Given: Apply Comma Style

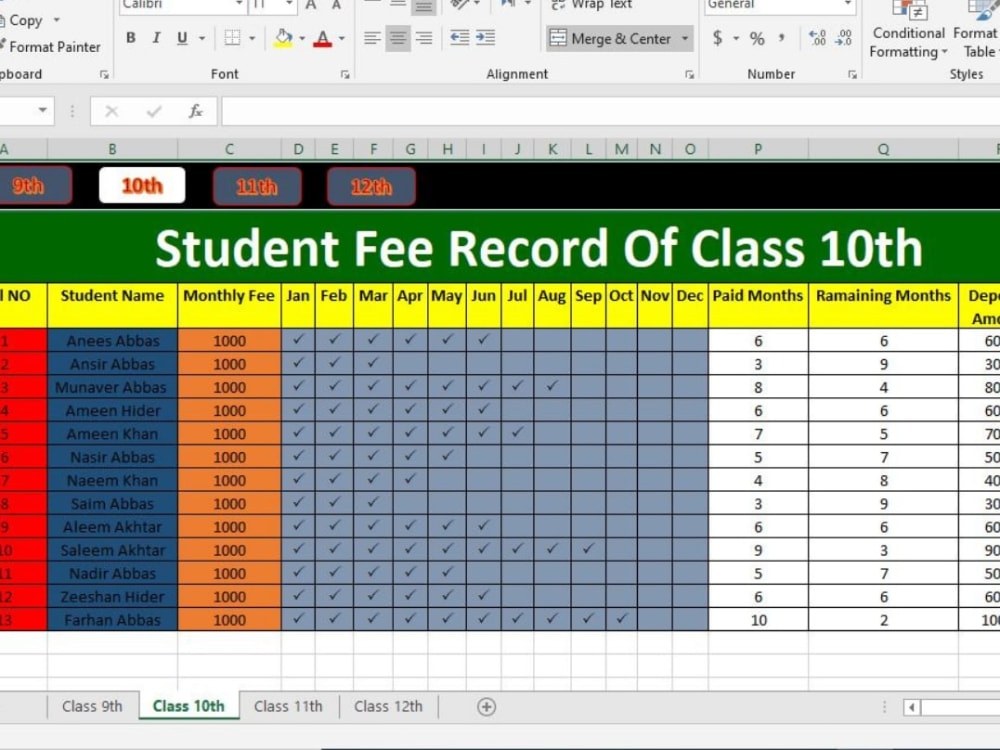Looking at the screenshot, I should coord(781,38).
